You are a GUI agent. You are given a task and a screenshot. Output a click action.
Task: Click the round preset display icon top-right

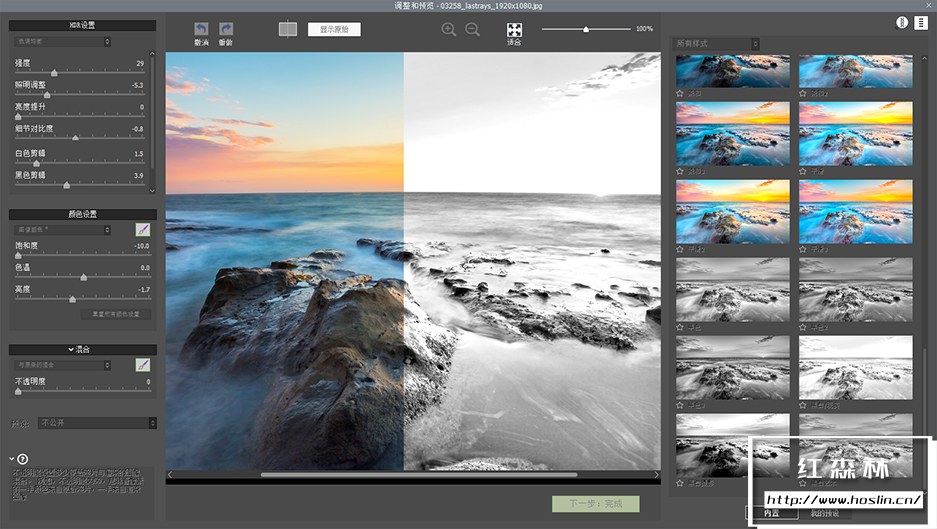[901, 22]
